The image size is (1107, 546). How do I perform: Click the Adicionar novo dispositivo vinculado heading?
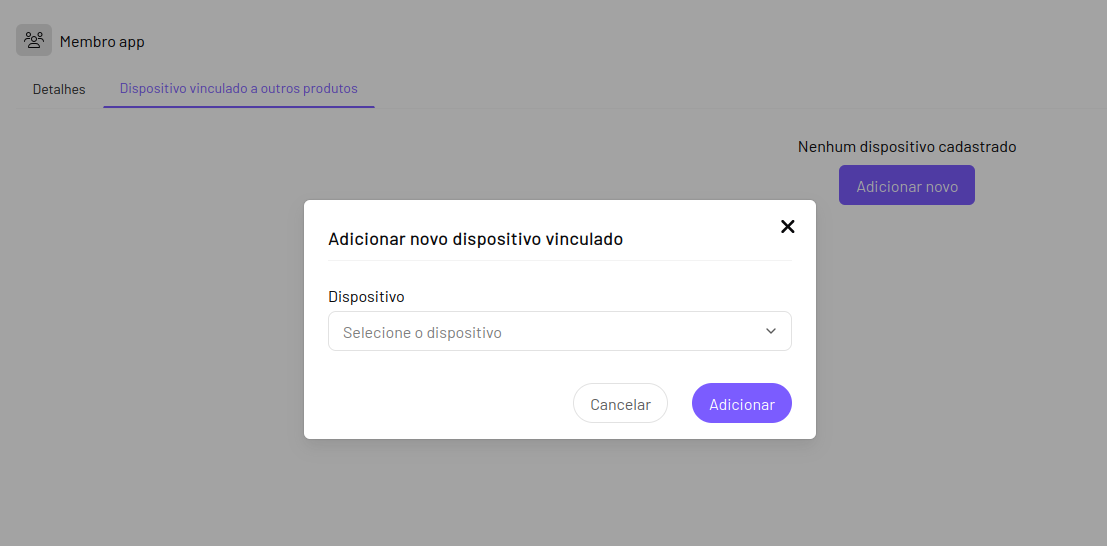click(475, 239)
